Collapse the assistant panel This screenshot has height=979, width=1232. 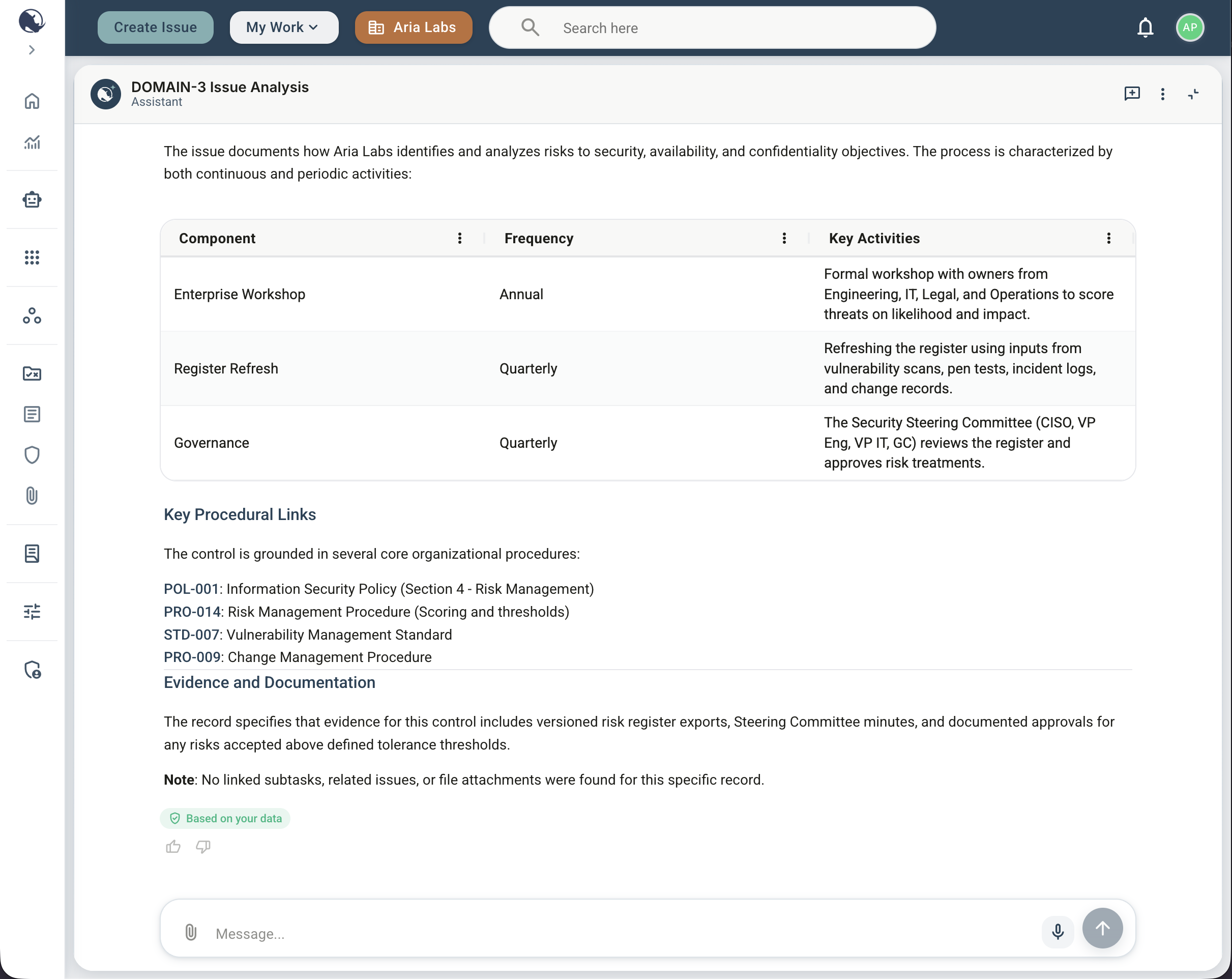1193,94
